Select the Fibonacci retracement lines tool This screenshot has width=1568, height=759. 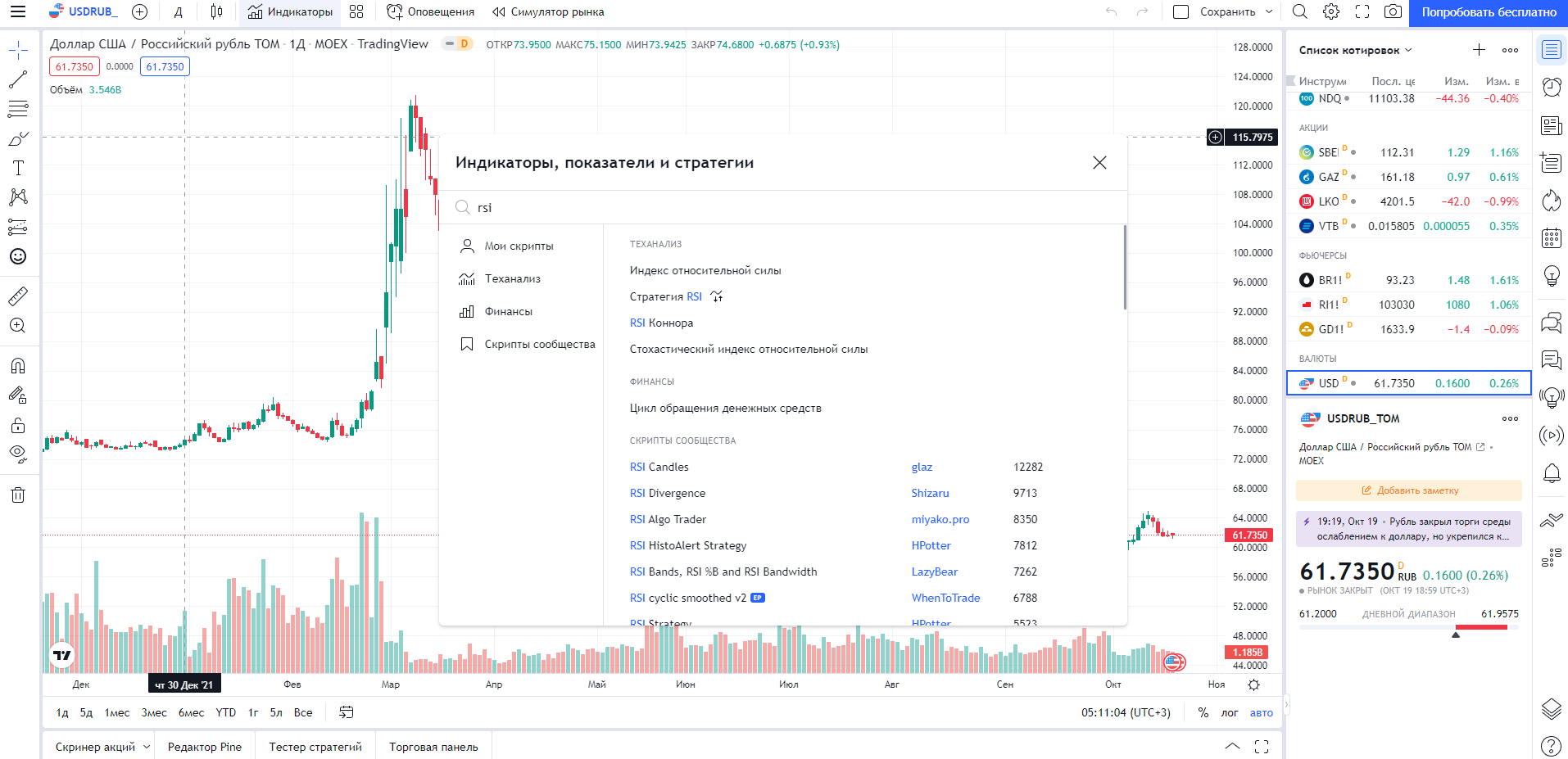18,109
